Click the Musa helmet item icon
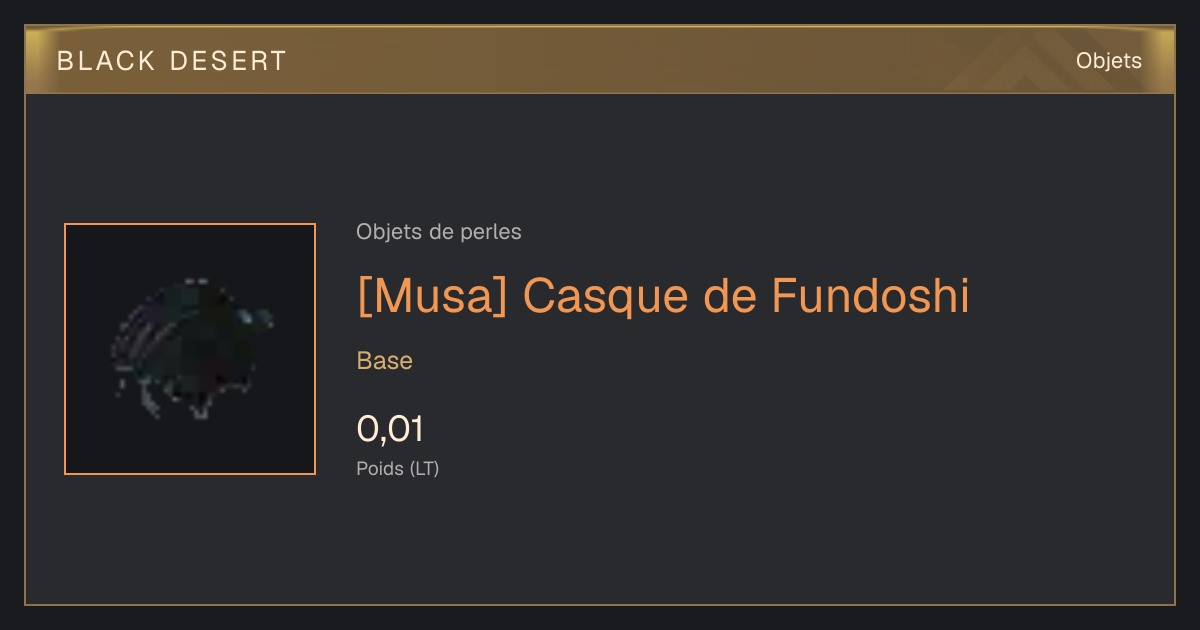Screen dimensions: 1200x630 [190, 348]
